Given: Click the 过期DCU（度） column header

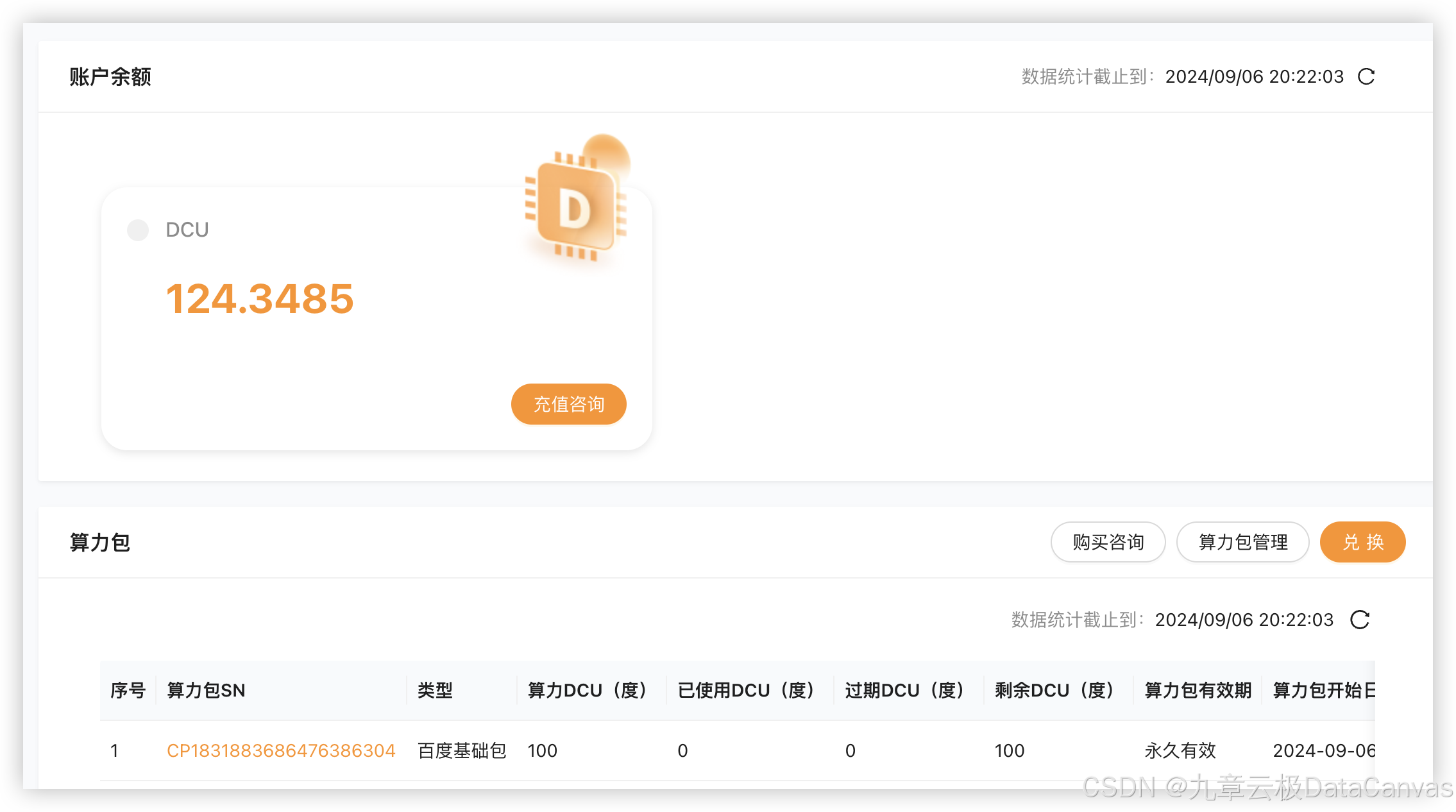Looking at the screenshot, I should click(904, 690).
